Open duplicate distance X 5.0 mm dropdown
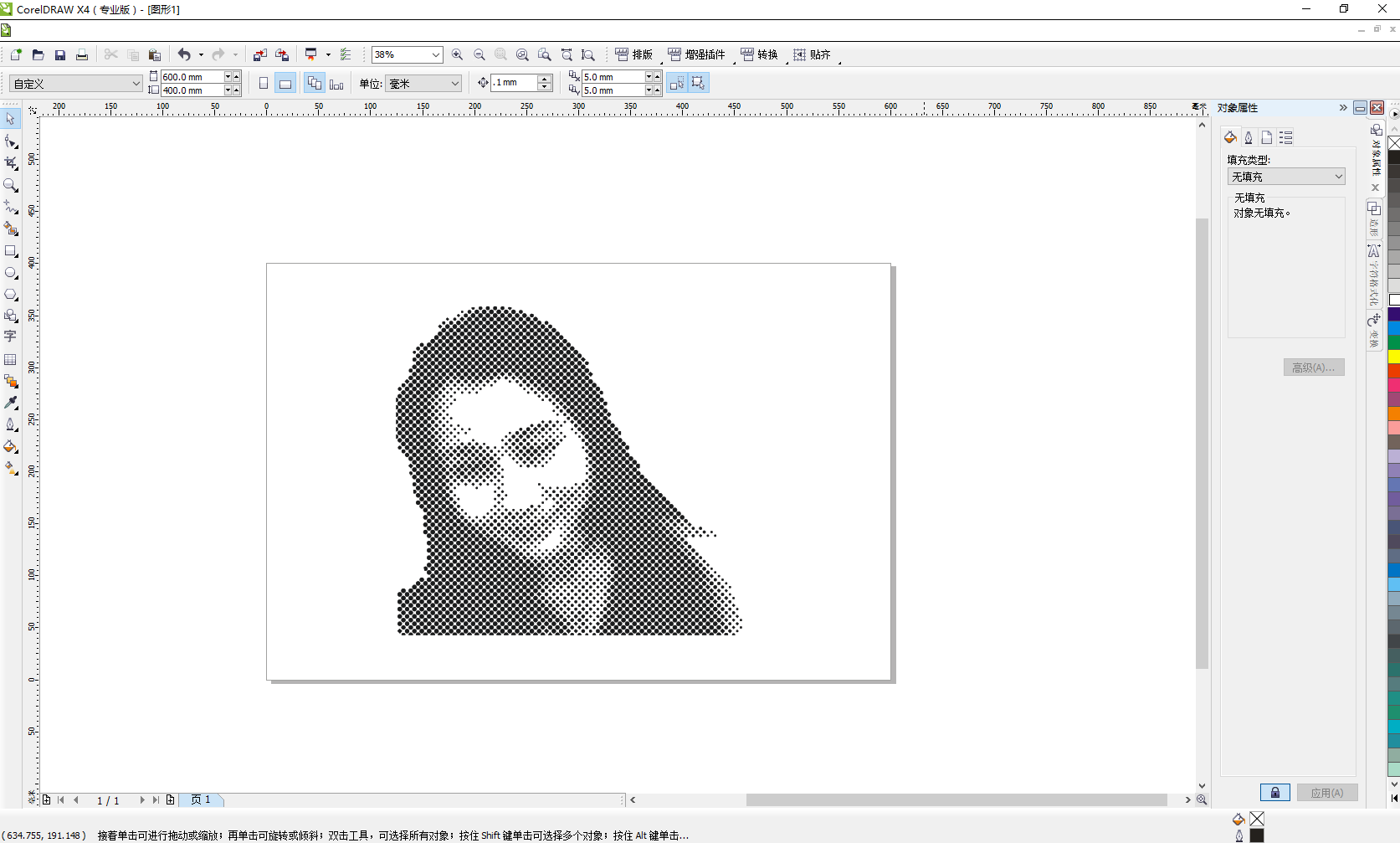The height and width of the screenshot is (843, 1400). point(649,76)
